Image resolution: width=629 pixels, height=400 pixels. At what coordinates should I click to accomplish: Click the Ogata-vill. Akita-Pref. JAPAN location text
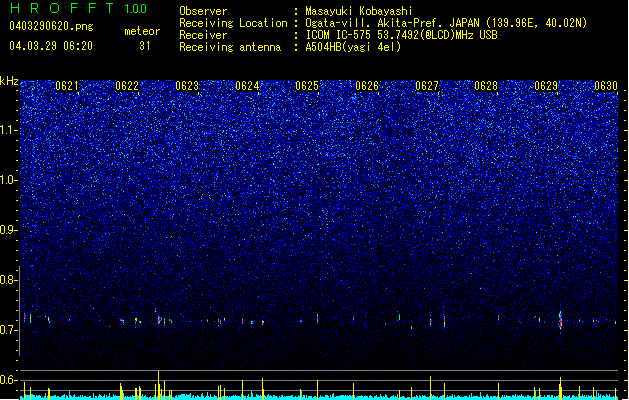pyautogui.click(x=446, y=23)
